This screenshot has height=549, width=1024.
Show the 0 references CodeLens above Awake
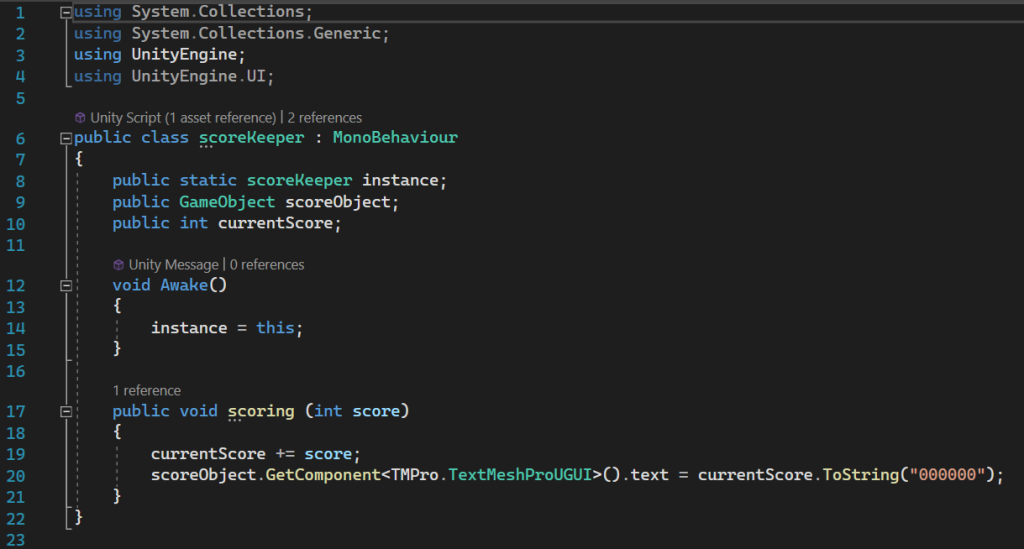click(267, 265)
